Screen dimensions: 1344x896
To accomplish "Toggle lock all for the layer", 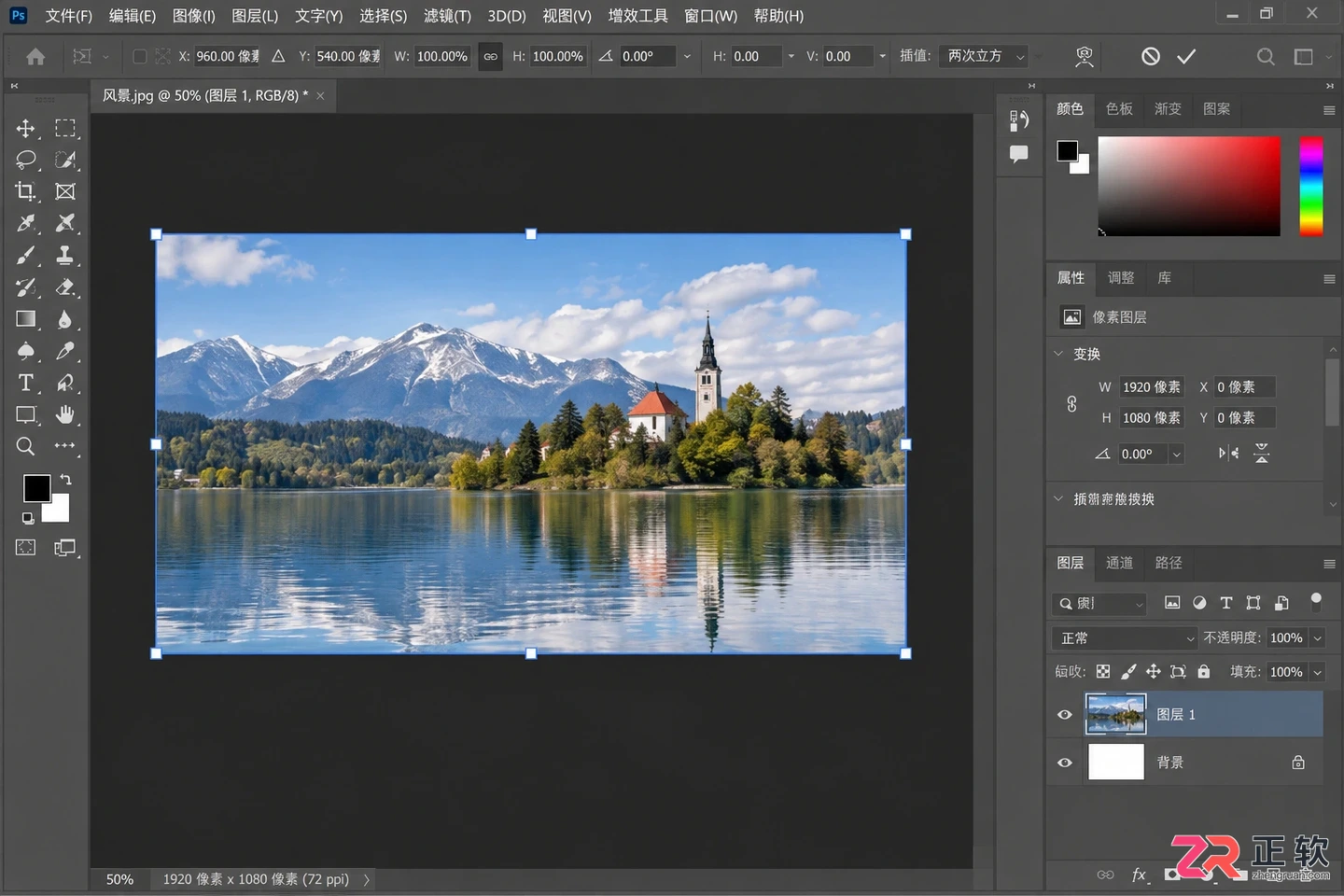I will pos(1204,671).
